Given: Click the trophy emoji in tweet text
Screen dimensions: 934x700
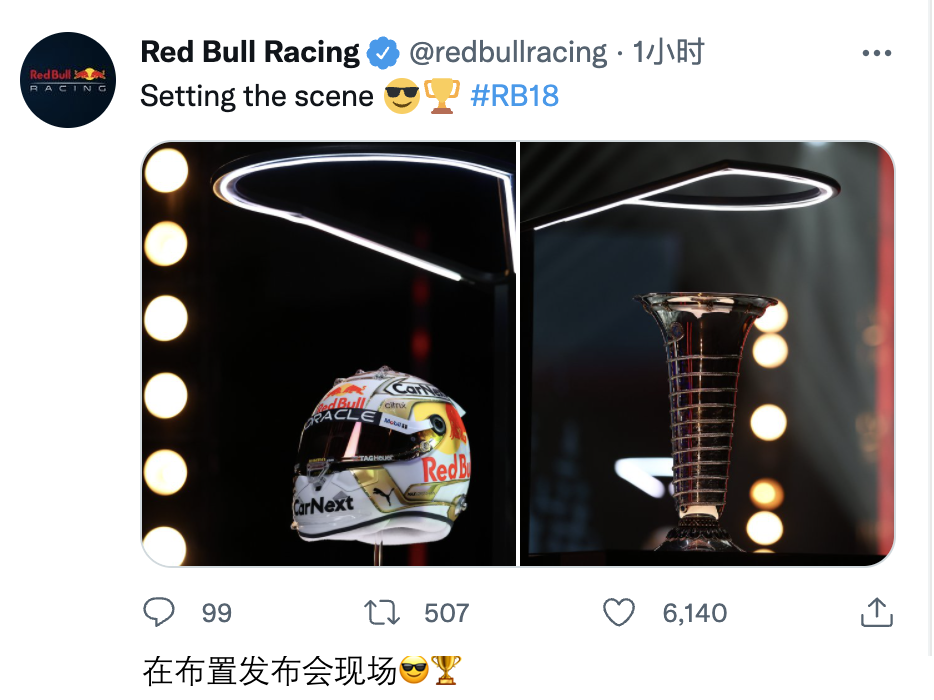Looking at the screenshot, I should (441, 96).
